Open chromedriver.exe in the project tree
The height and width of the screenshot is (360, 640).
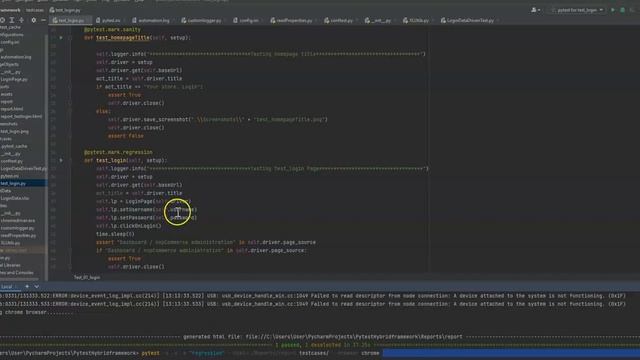18,220
